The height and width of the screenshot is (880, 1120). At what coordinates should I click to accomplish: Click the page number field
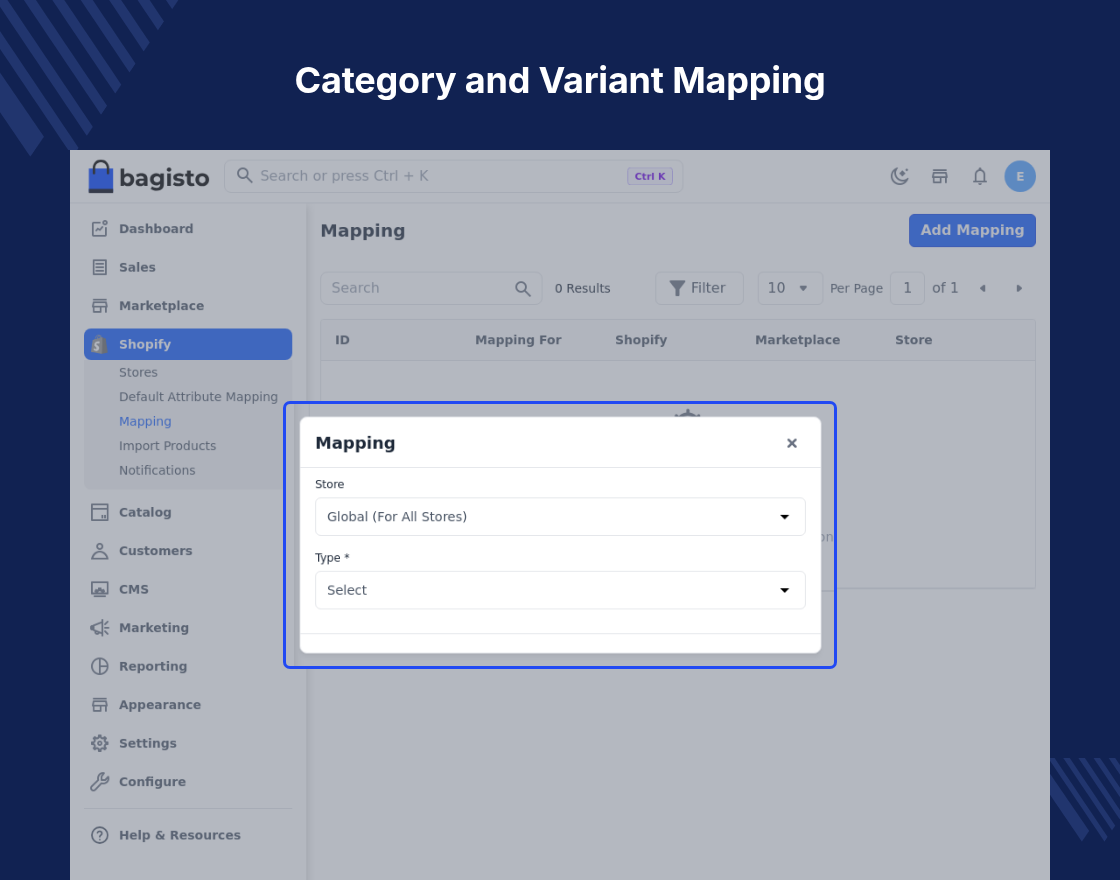coord(907,289)
